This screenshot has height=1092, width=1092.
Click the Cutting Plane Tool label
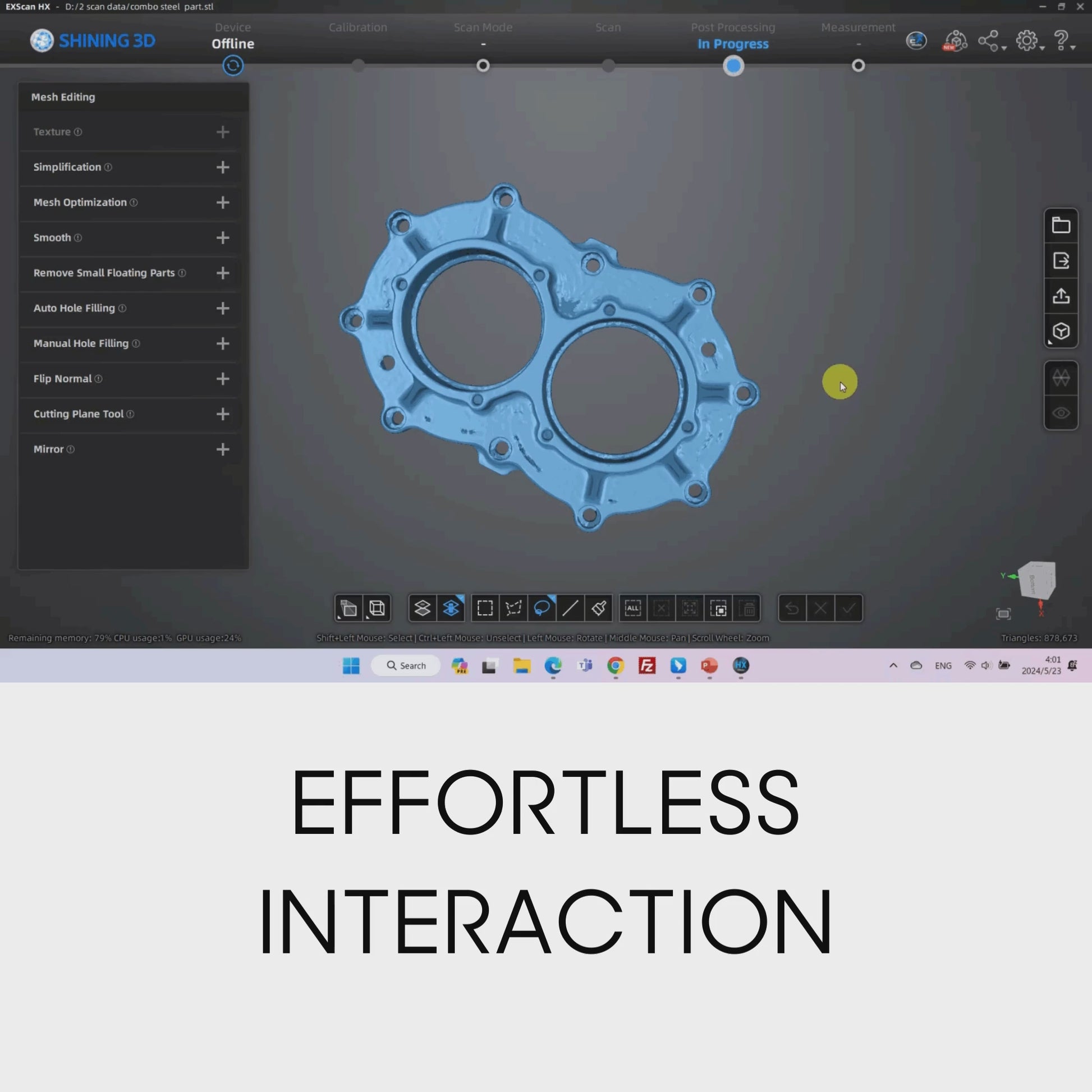(78, 414)
